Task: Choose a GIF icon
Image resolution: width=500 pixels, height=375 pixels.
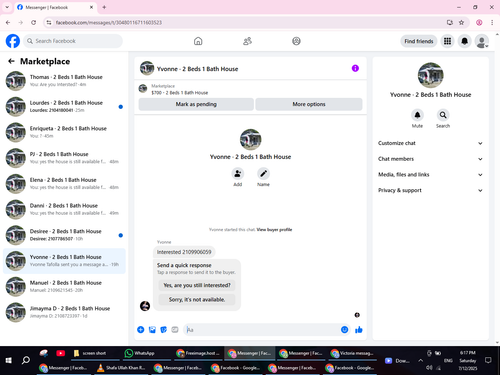Action: pyautogui.click(x=175, y=330)
